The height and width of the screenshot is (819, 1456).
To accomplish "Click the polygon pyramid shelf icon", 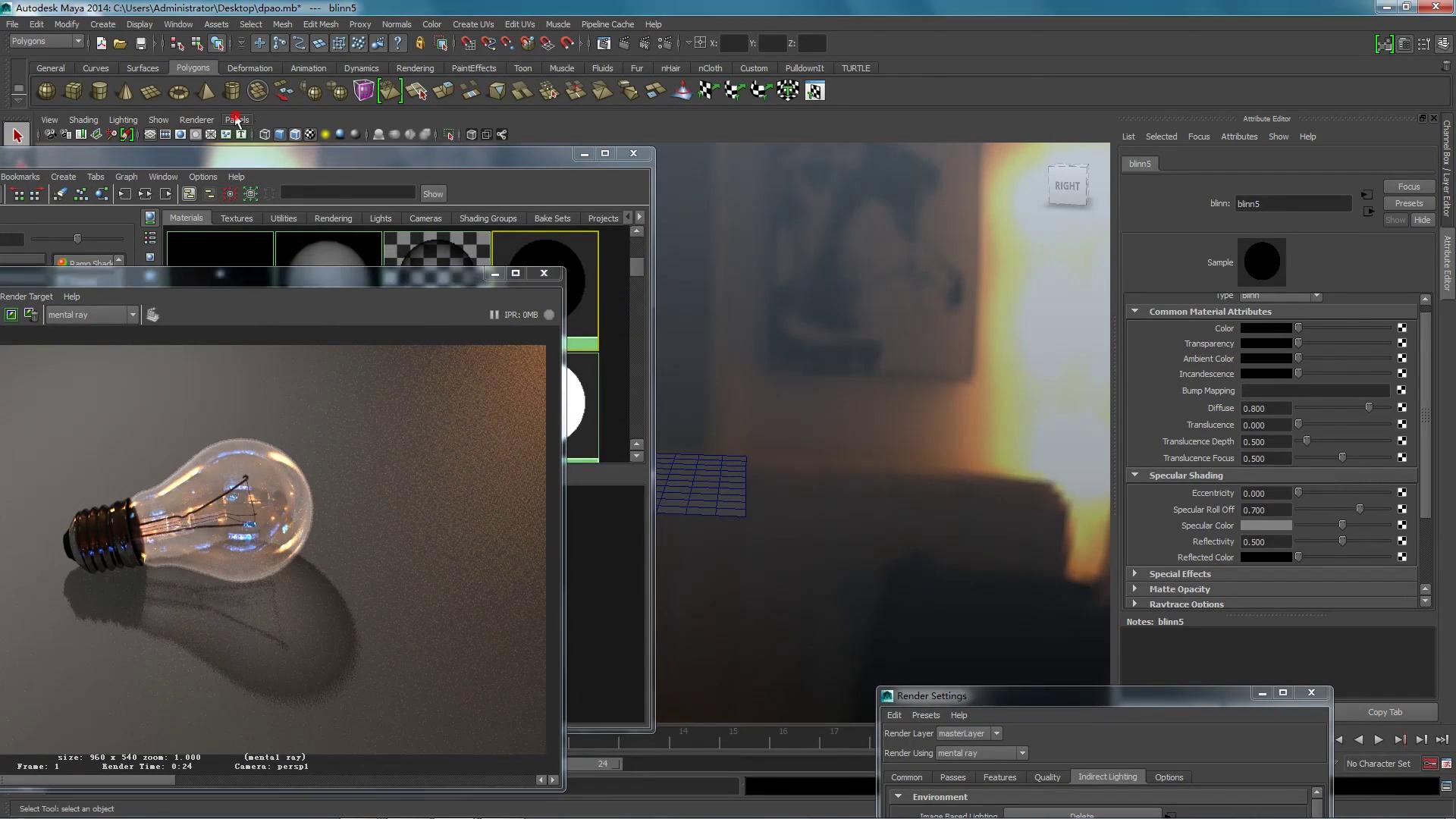I will click(206, 92).
